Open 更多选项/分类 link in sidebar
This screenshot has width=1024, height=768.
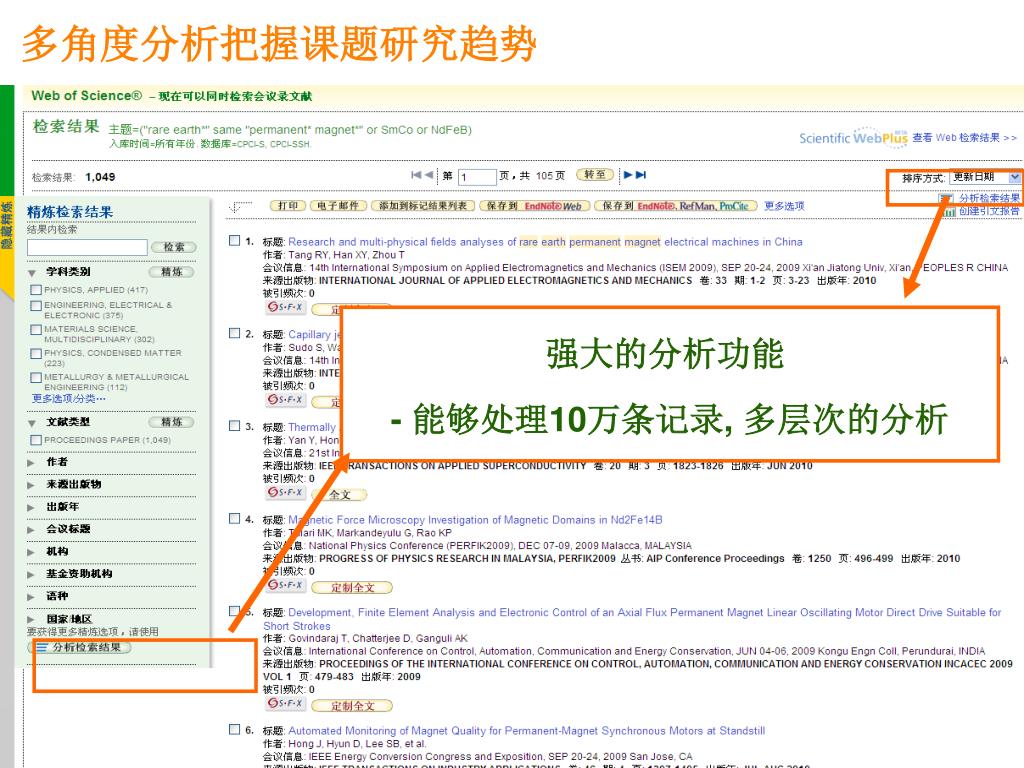(x=68, y=398)
